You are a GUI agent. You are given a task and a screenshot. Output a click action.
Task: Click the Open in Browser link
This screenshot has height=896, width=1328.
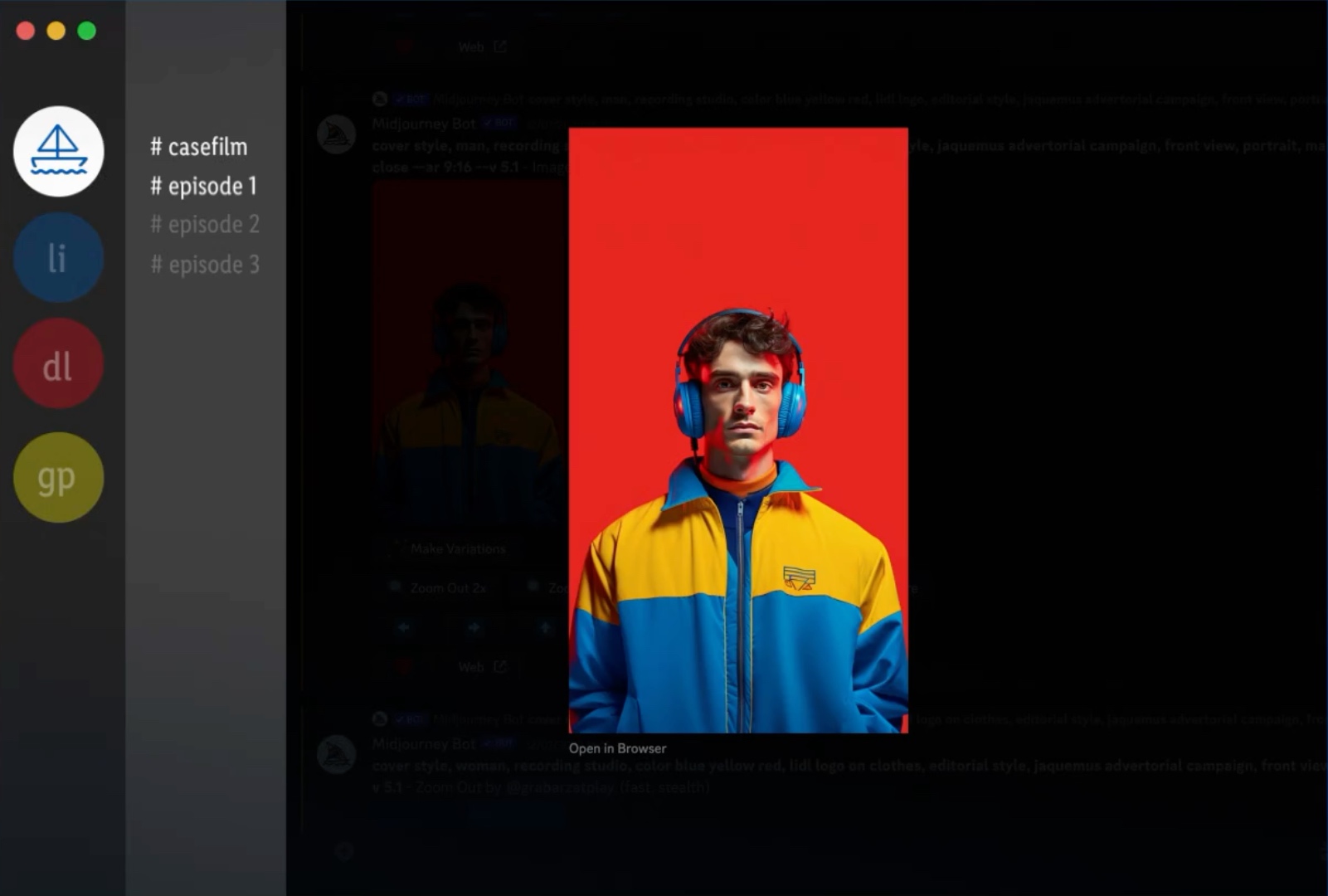coord(617,748)
